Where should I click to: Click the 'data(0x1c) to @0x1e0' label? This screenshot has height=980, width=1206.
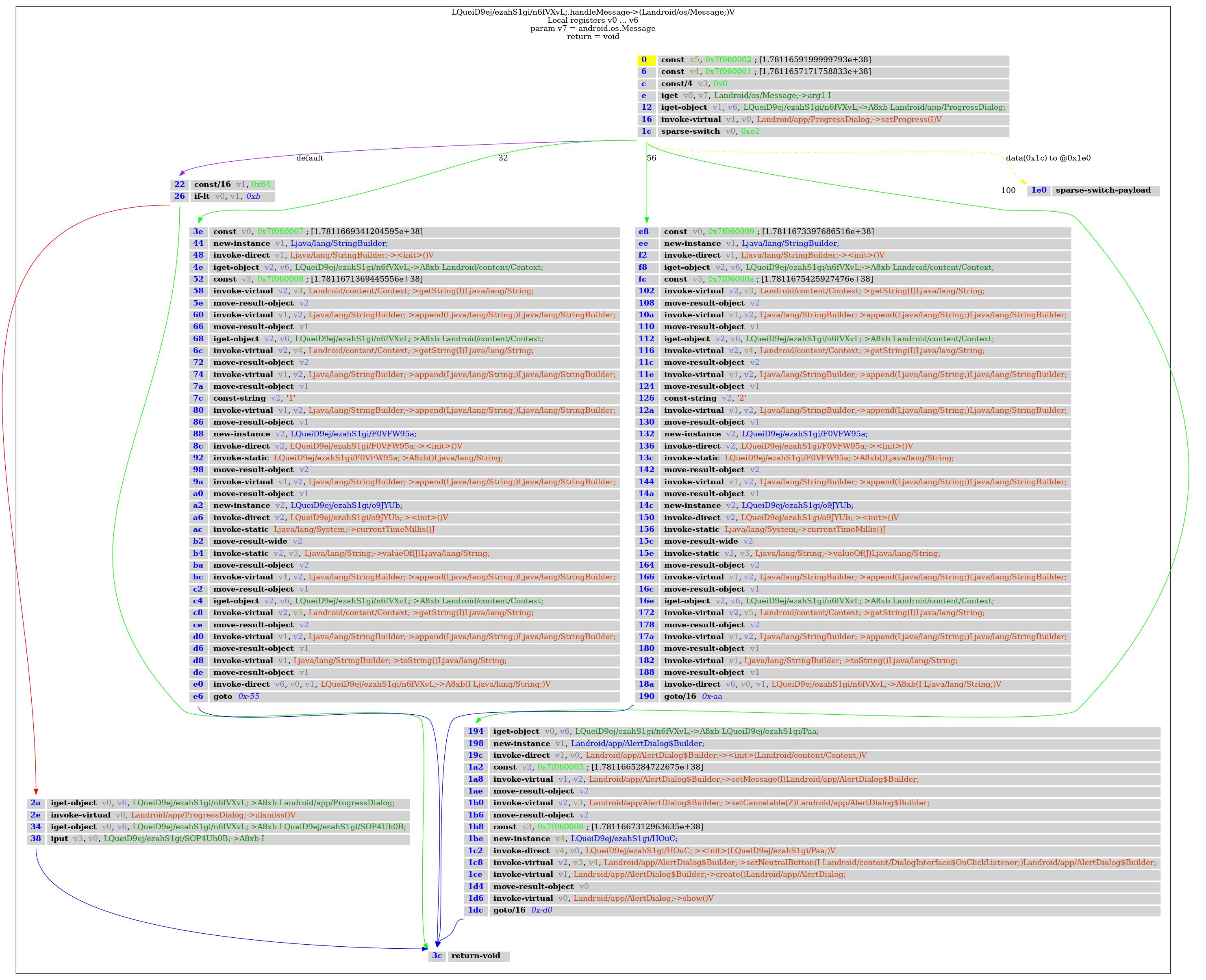pyautogui.click(x=1048, y=158)
